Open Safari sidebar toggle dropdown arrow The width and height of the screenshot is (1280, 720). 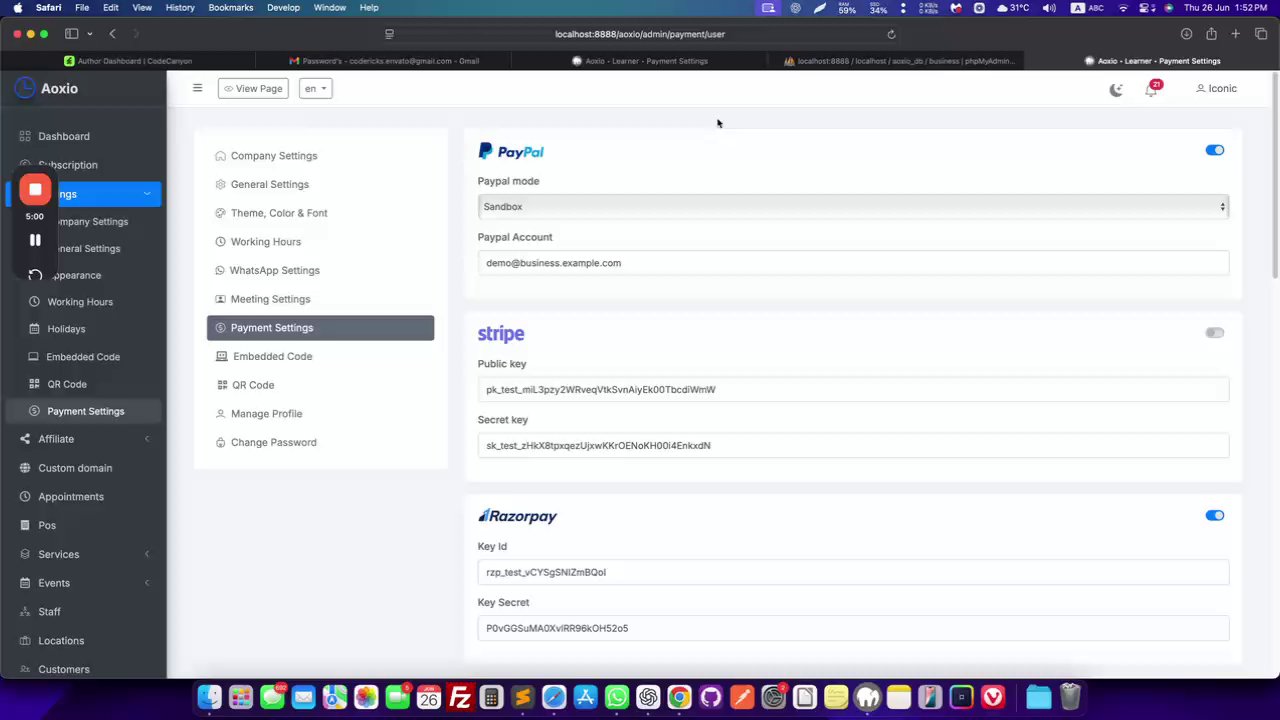pyautogui.click(x=89, y=34)
